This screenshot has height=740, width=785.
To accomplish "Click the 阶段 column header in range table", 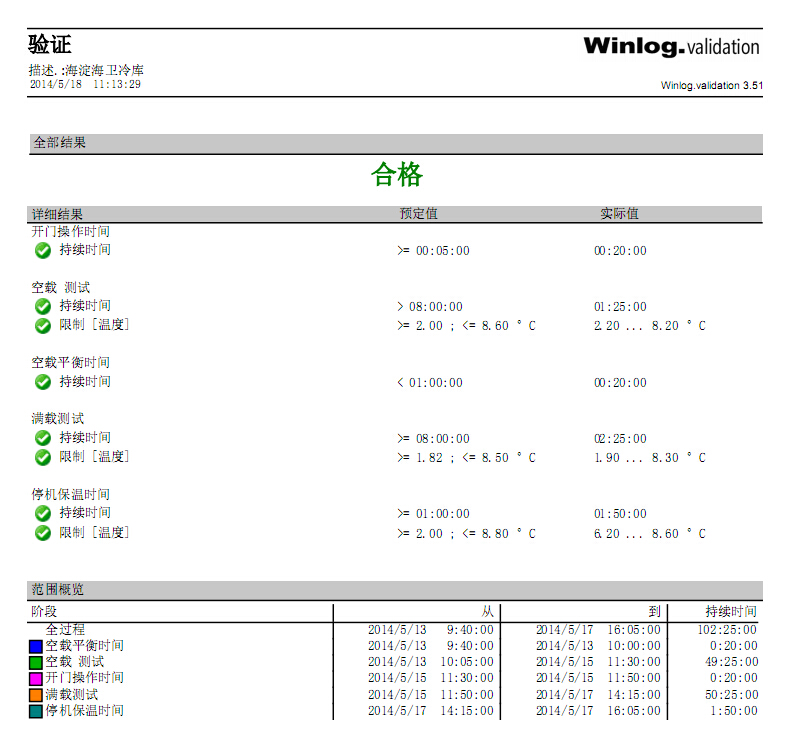I will [45, 611].
